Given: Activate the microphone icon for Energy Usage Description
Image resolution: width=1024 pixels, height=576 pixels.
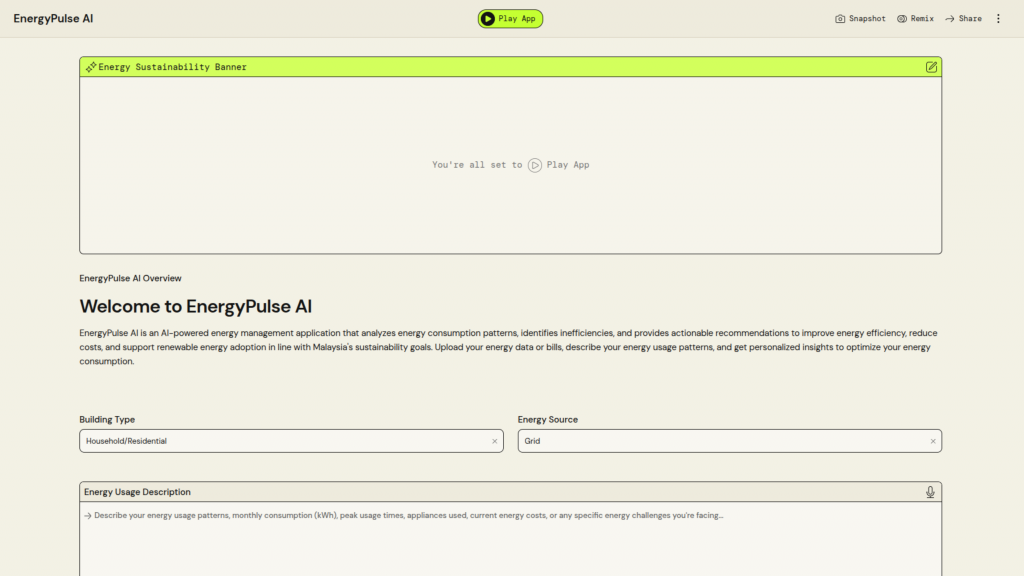Looking at the screenshot, I should [x=930, y=492].
